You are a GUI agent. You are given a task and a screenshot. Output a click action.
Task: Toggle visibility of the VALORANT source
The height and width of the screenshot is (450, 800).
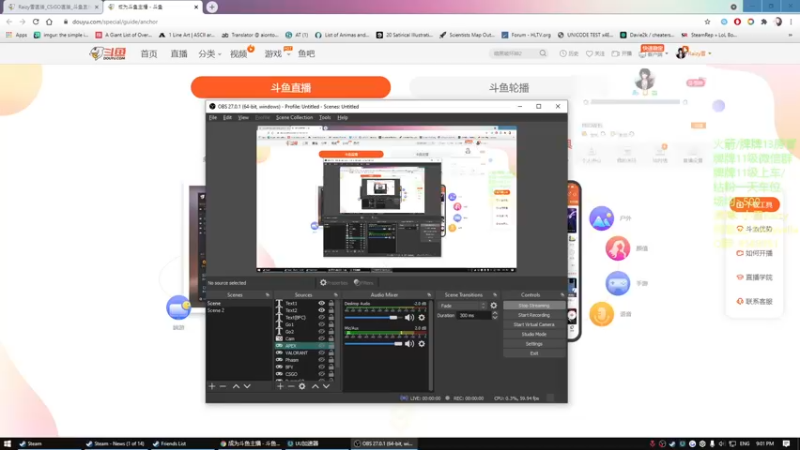pyautogui.click(x=321, y=353)
